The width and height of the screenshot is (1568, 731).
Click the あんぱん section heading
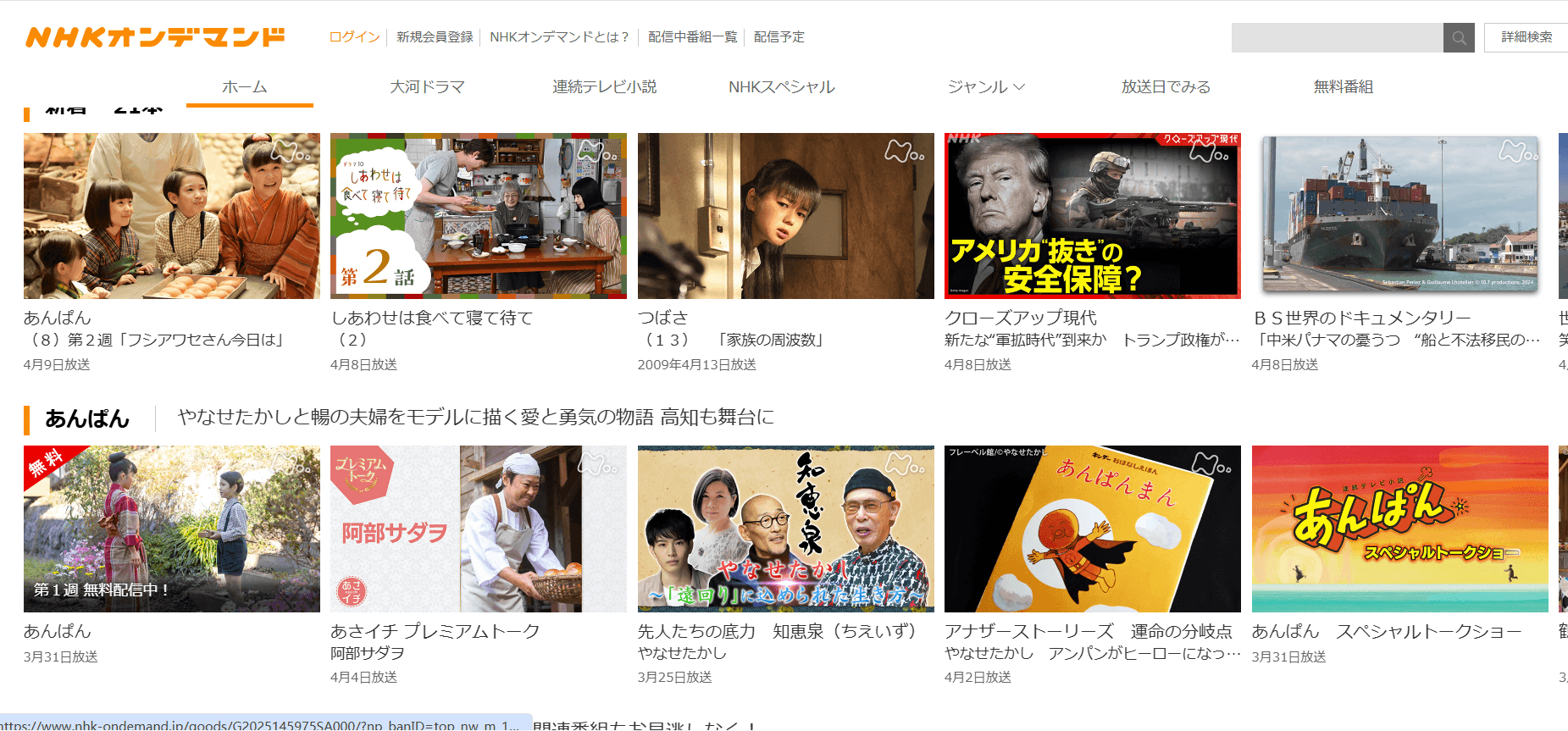point(87,418)
